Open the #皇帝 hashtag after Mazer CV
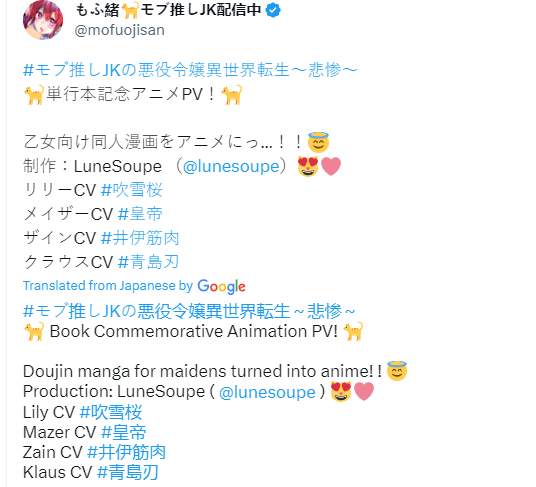The height and width of the screenshot is (487, 536). coord(124,432)
